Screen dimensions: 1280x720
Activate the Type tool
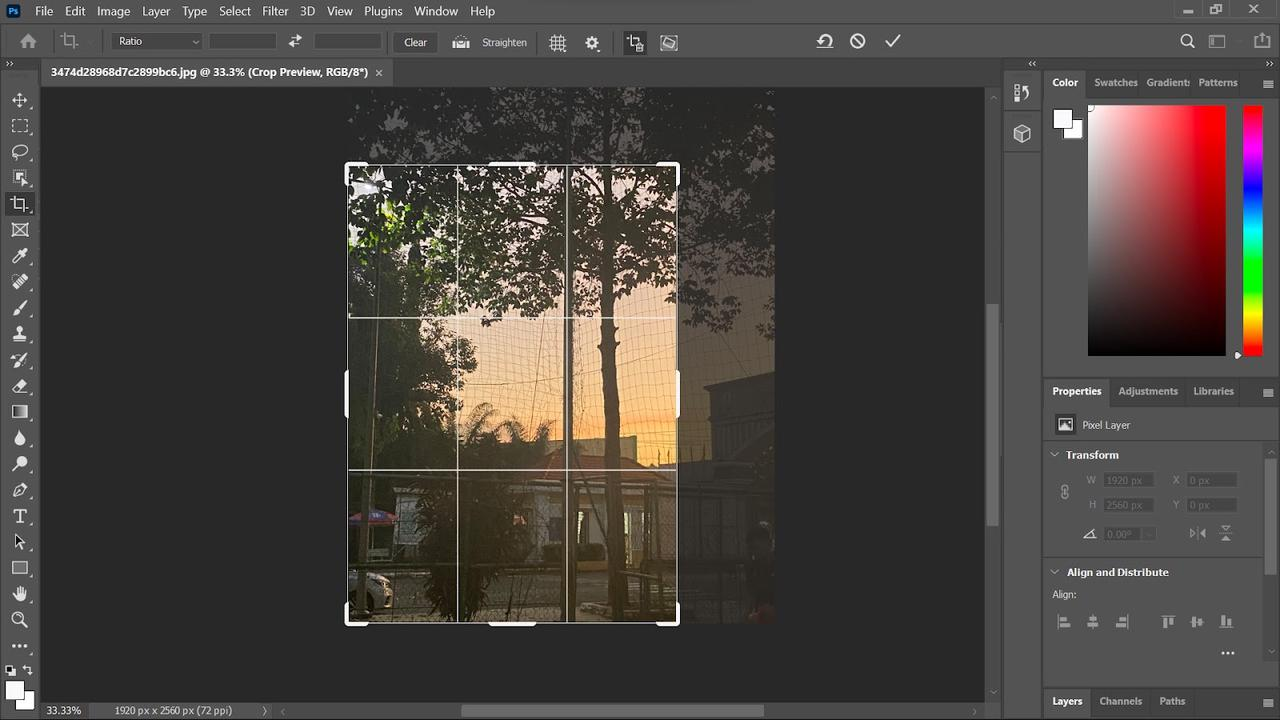tap(20, 516)
